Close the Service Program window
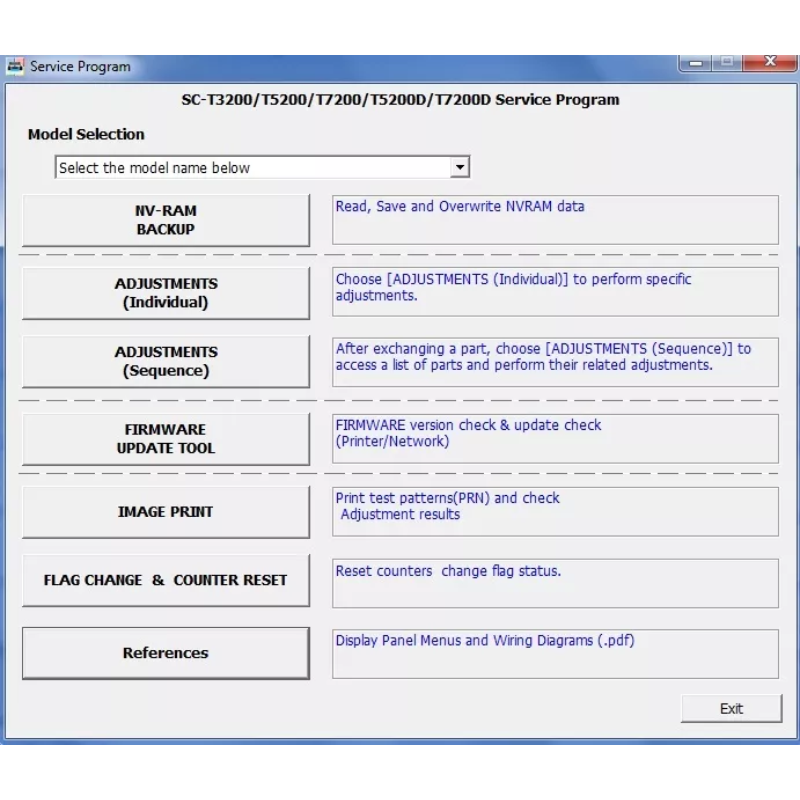The image size is (800, 800). [x=770, y=62]
